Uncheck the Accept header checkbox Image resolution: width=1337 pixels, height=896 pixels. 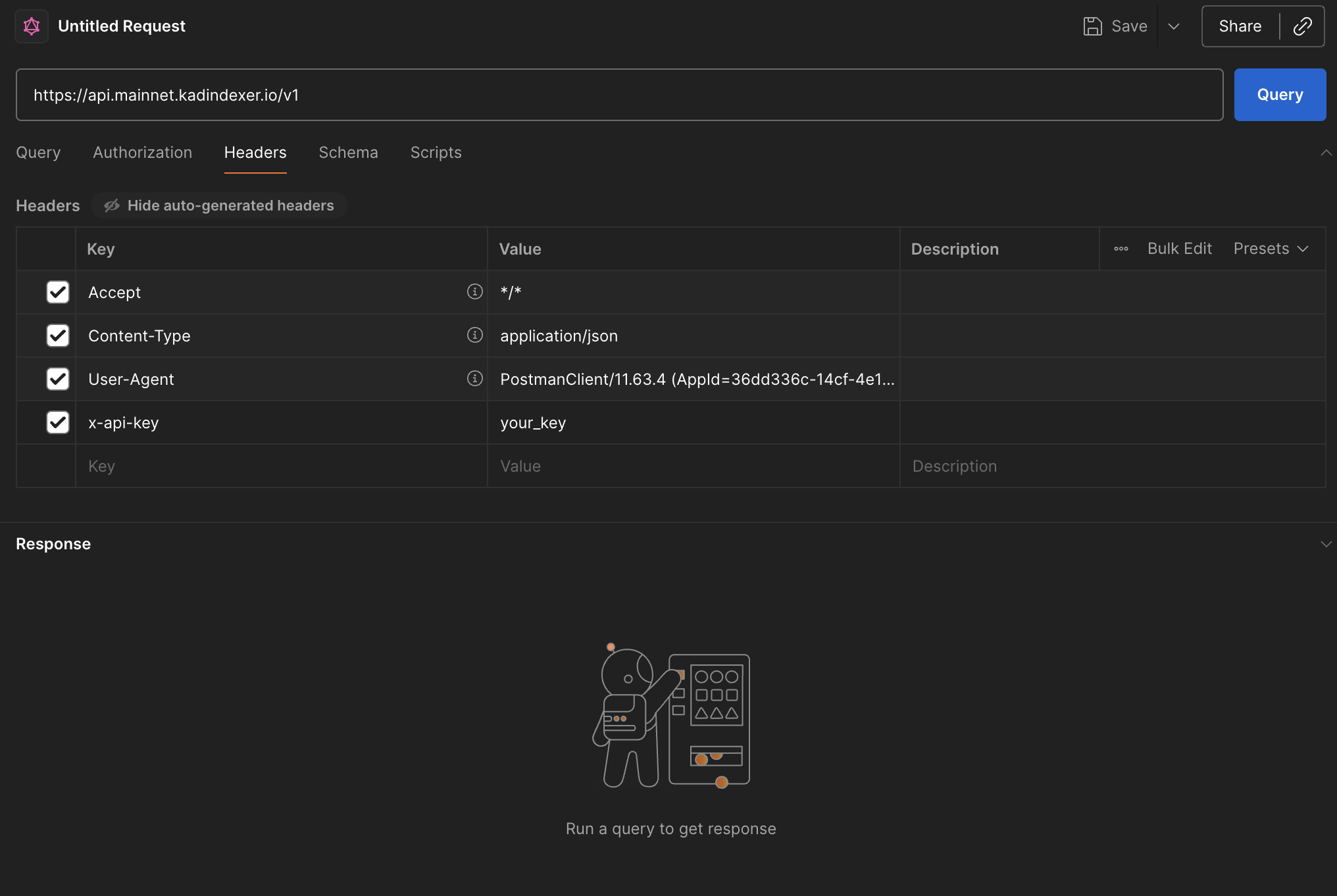(58, 292)
